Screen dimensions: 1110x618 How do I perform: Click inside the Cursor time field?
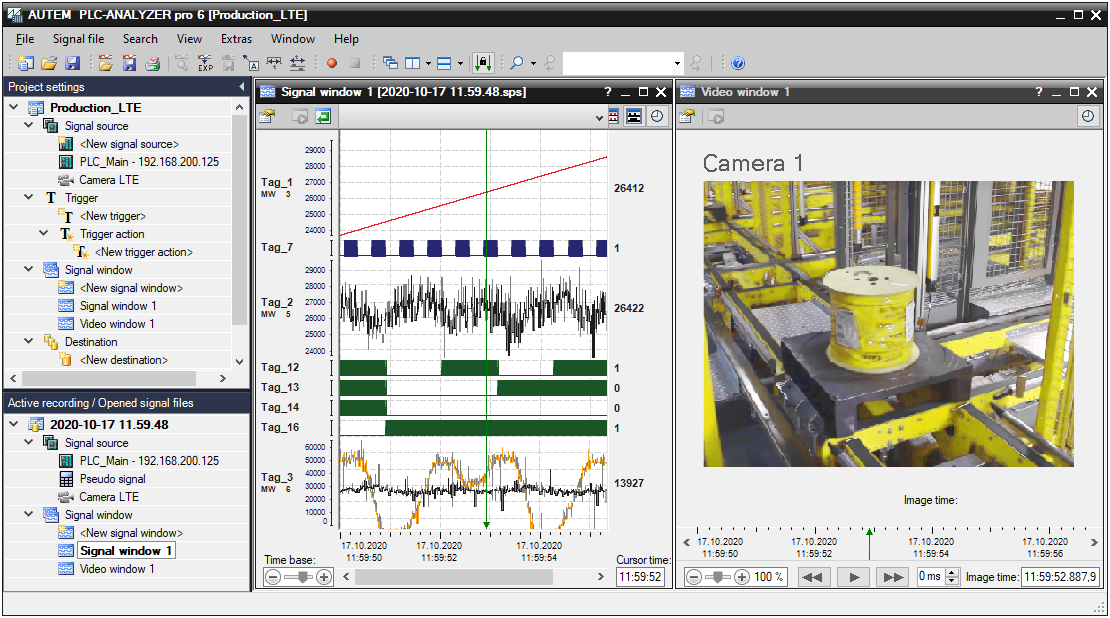click(641, 577)
